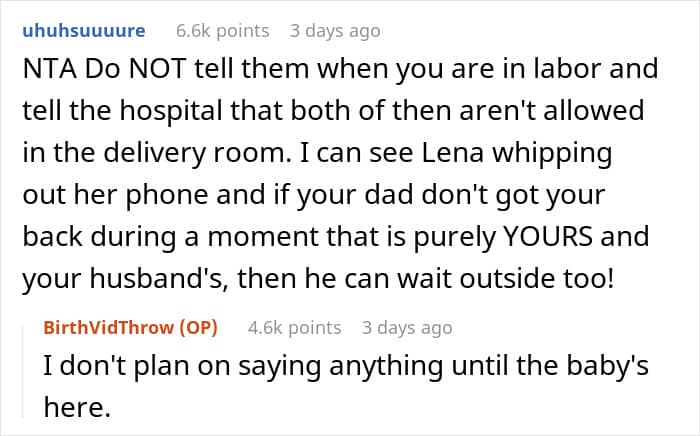
Task: Open the reply's 3 days ago timestamp
Action: [x=405, y=327]
